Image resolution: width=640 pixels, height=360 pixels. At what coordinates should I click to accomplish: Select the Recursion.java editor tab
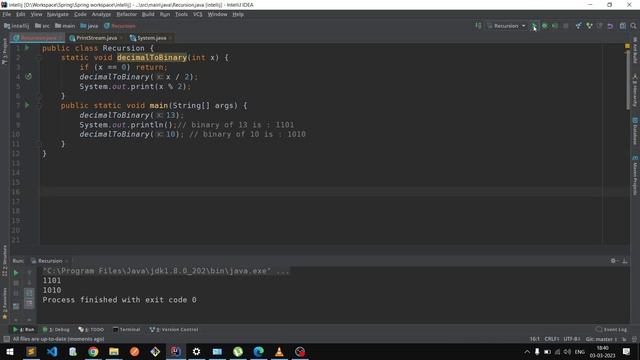tap(38, 38)
